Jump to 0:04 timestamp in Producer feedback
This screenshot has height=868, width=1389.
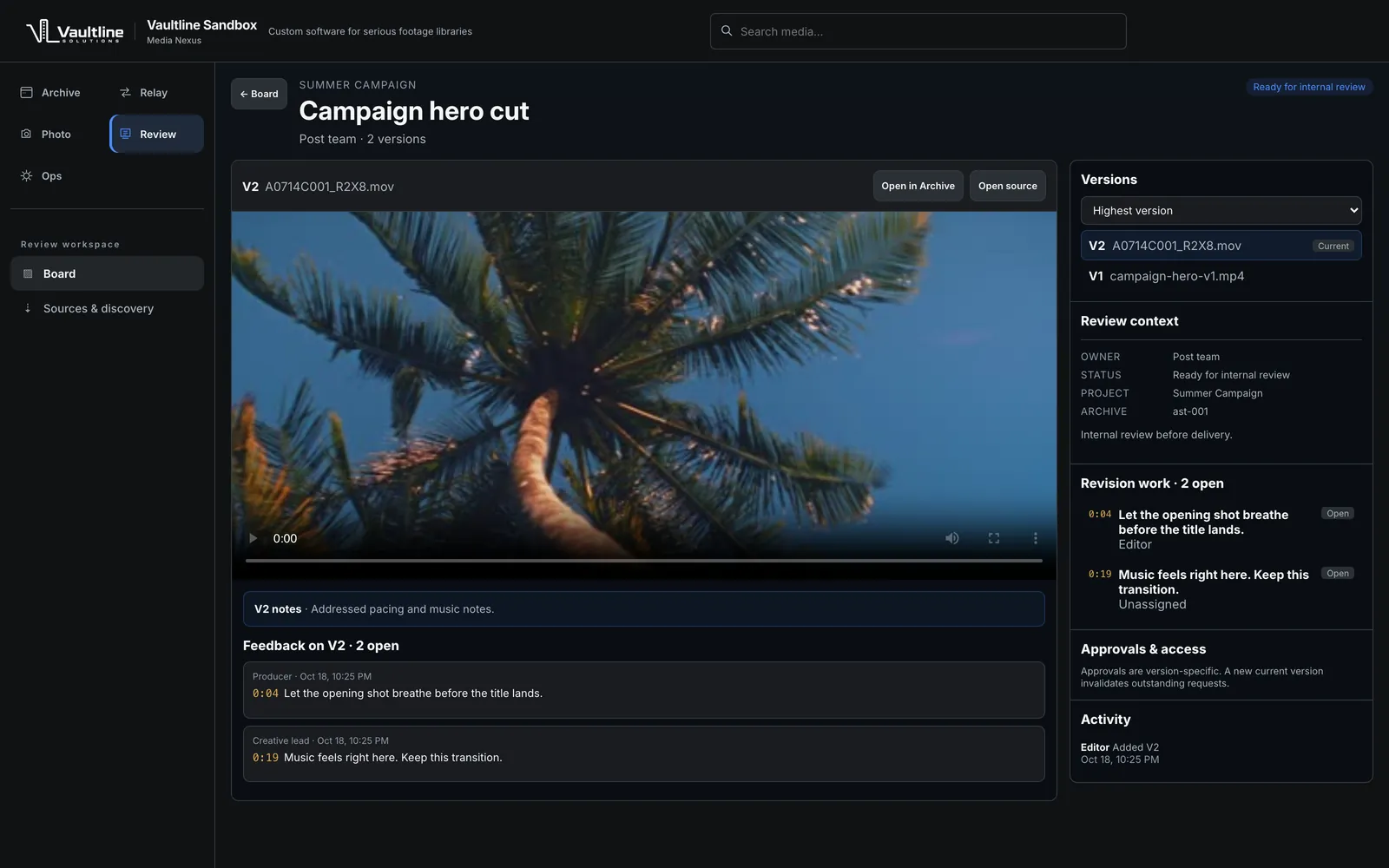click(266, 694)
